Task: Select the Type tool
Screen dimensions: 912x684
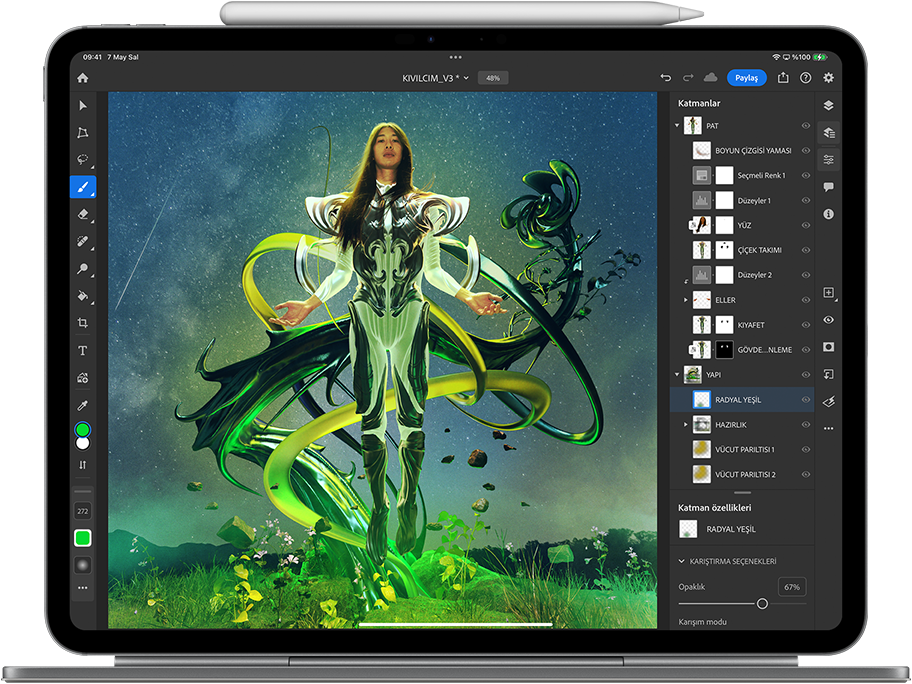Action: 83,350
